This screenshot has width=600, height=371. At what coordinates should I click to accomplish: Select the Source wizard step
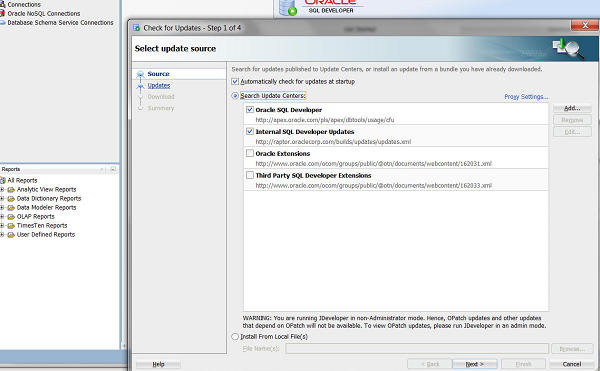click(158, 74)
